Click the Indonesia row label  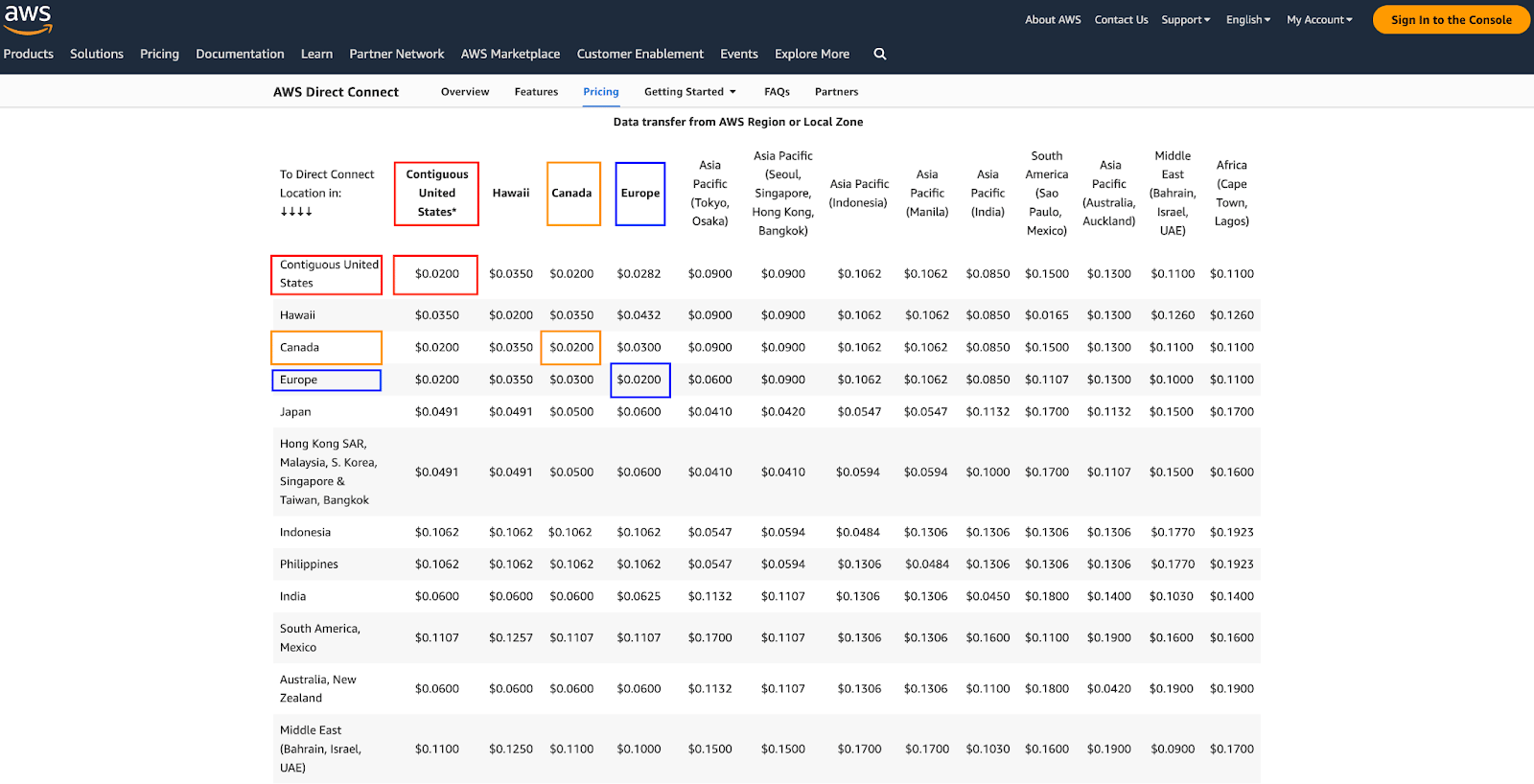305,533
